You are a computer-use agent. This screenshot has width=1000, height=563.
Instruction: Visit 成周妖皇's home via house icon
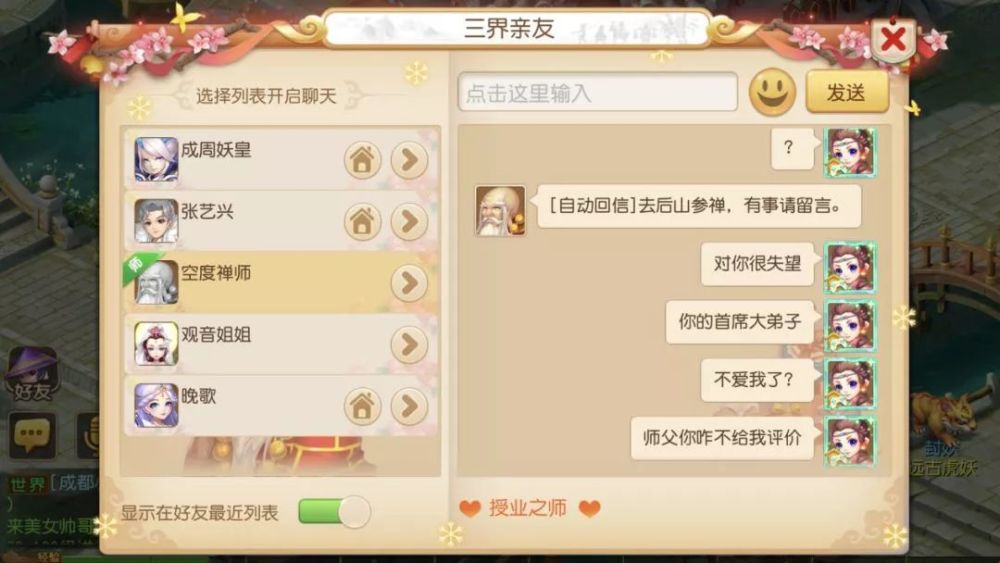pos(362,160)
